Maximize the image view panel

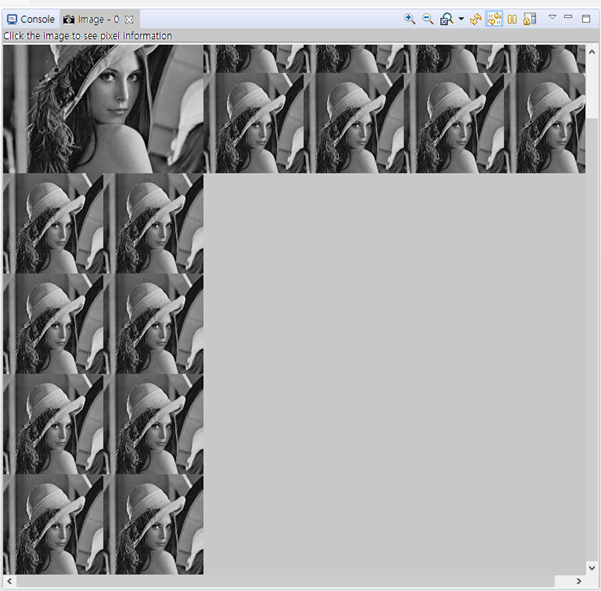tap(586, 19)
